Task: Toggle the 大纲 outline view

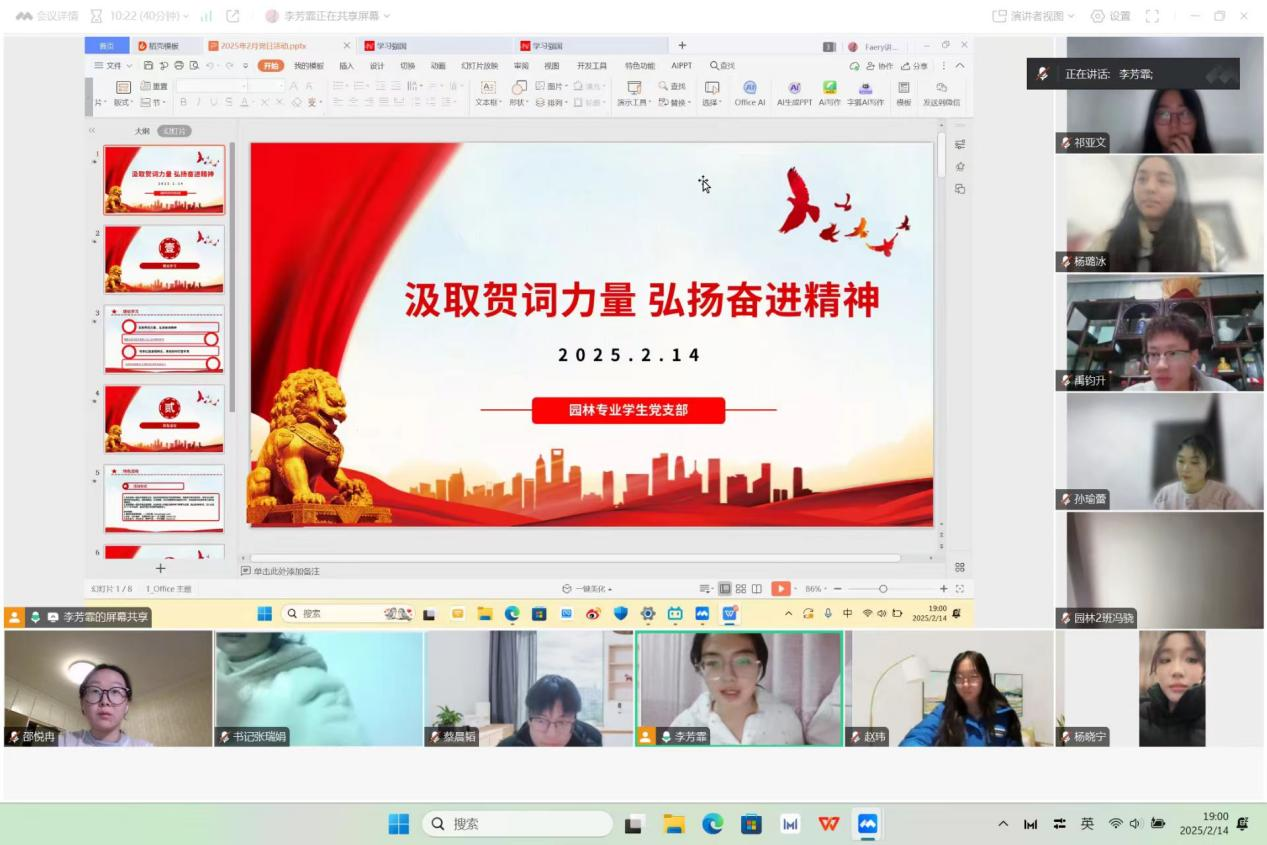Action: [x=142, y=131]
